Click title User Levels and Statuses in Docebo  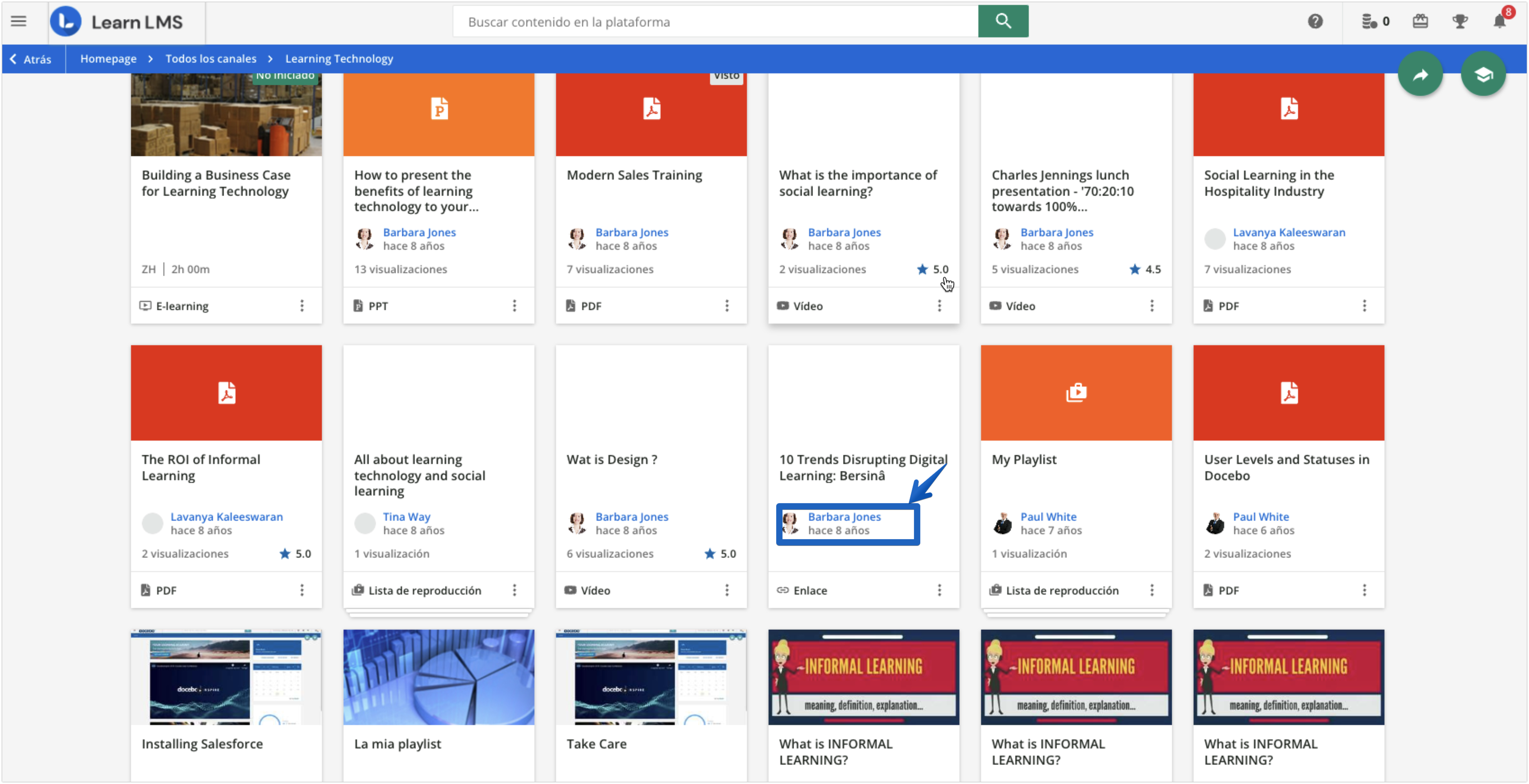[1286, 467]
